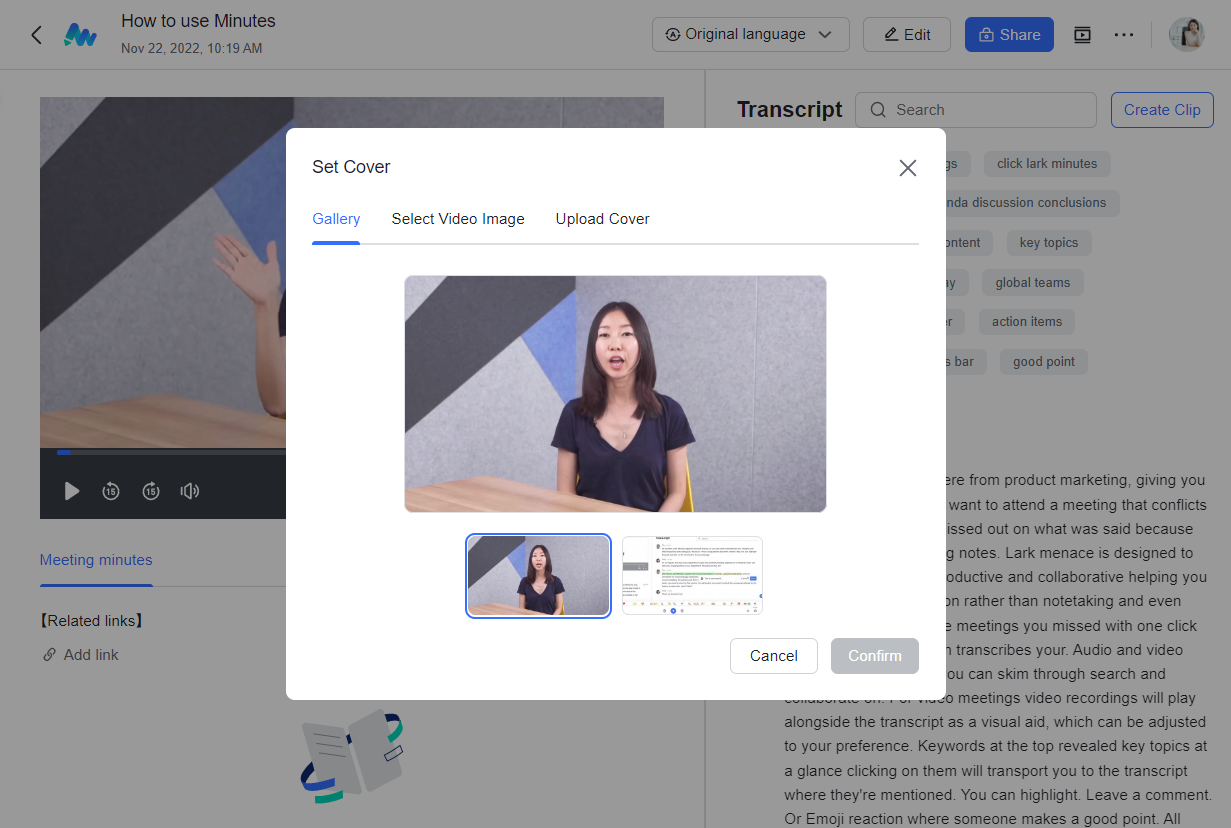Click the video progress bar
Image resolution: width=1231 pixels, height=828 pixels.
[x=170, y=452]
